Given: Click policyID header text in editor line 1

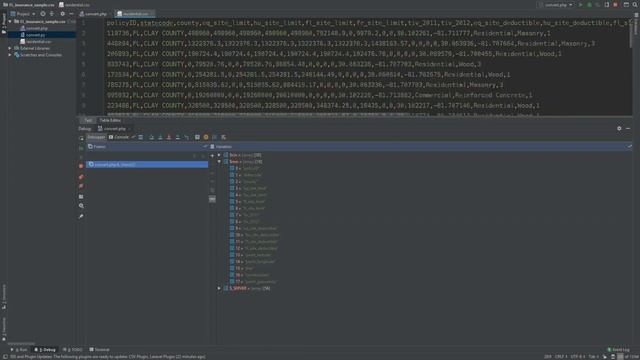Looking at the screenshot, I should [121, 23].
